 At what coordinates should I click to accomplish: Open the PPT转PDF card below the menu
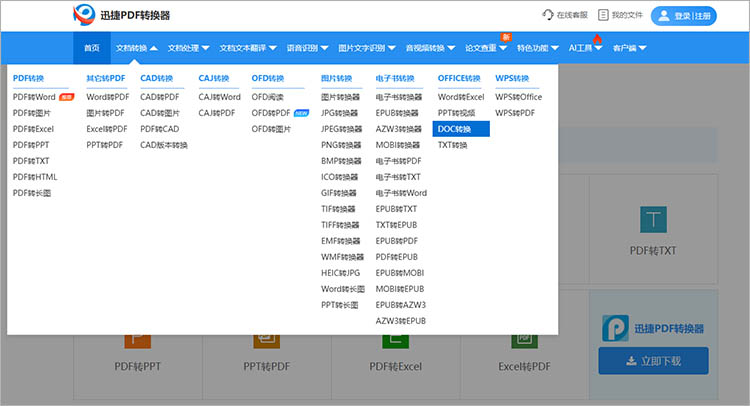[x=266, y=366]
